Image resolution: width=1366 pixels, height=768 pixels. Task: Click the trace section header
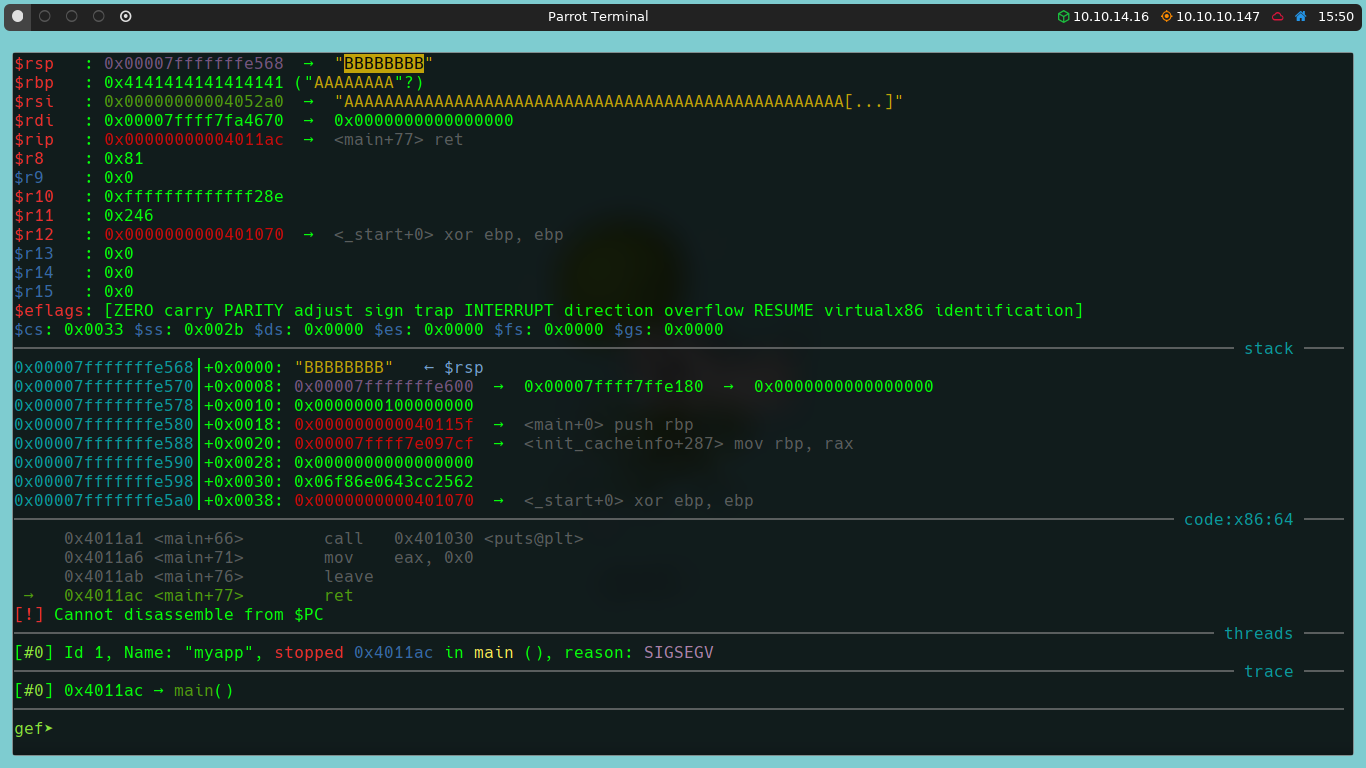pos(1269,672)
